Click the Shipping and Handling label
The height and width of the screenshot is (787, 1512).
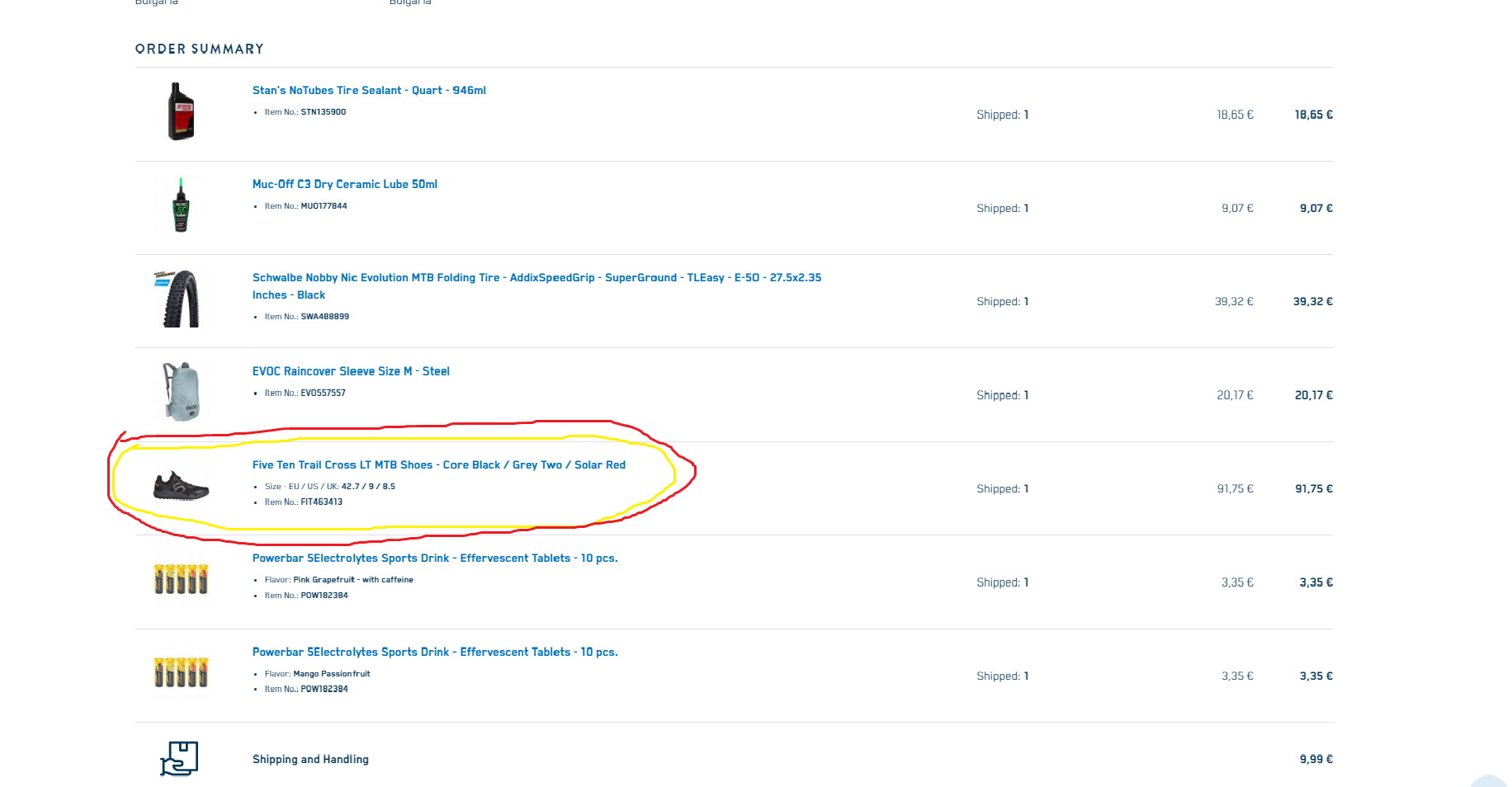[310, 760]
